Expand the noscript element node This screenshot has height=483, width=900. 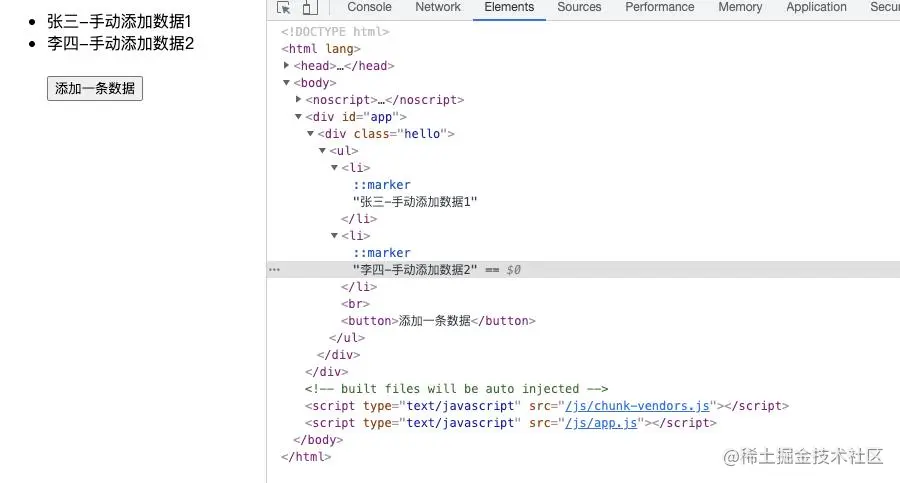pos(298,99)
